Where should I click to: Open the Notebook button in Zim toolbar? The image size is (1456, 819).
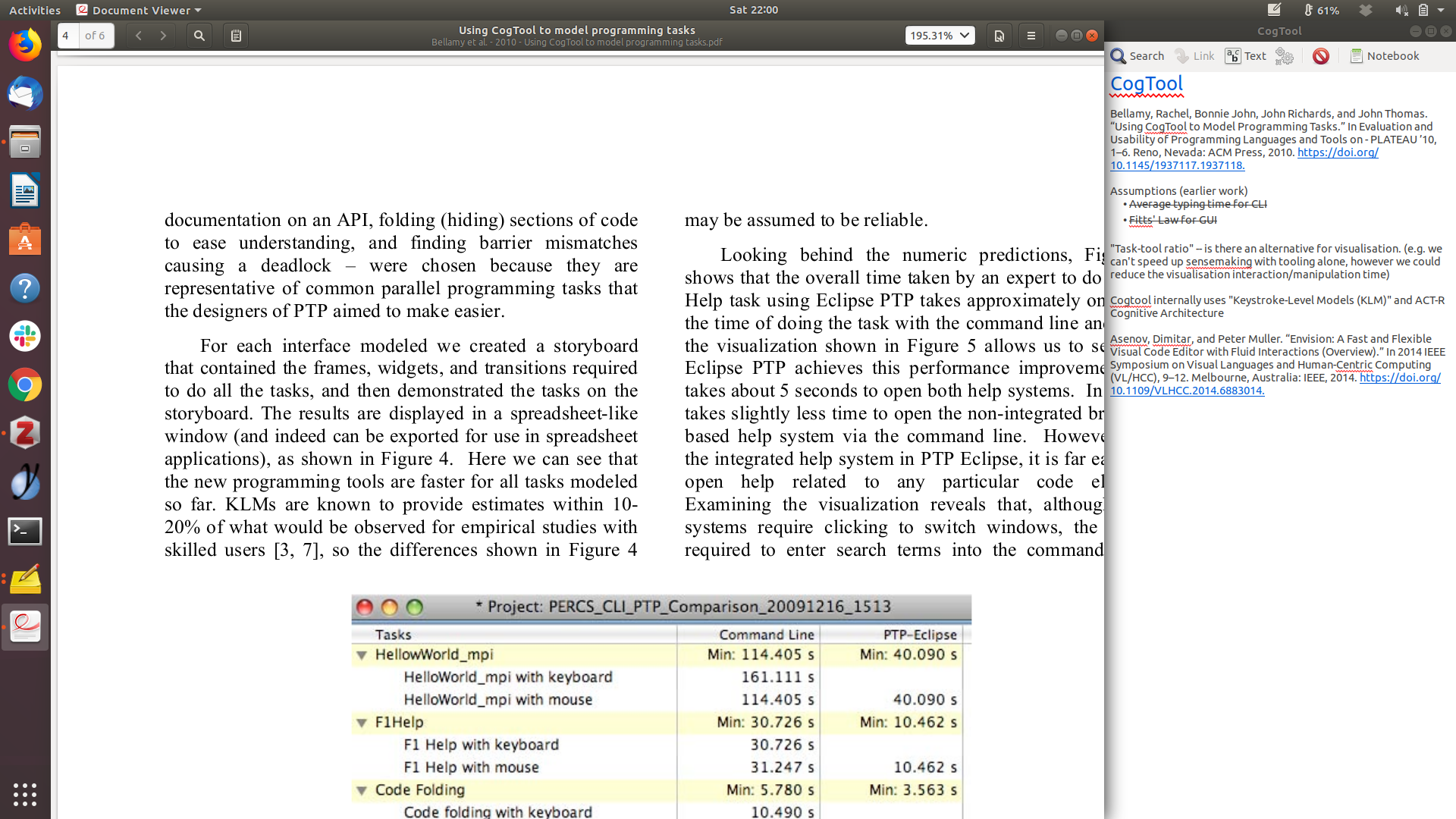click(1385, 56)
